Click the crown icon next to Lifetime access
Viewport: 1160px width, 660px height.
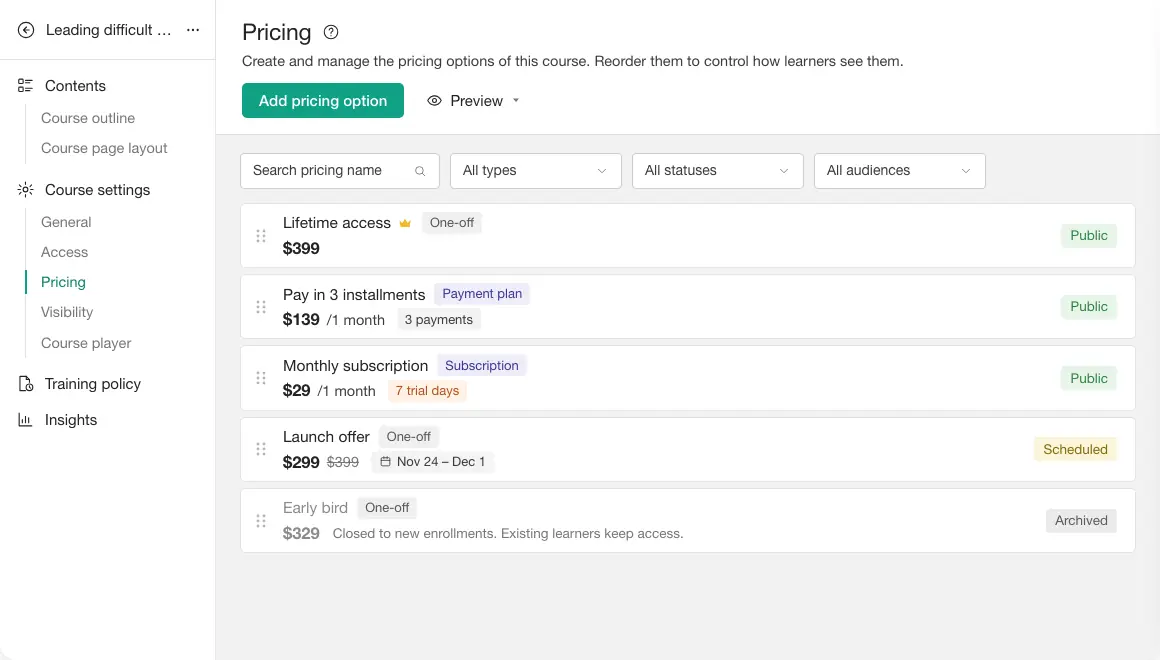pyautogui.click(x=405, y=223)
